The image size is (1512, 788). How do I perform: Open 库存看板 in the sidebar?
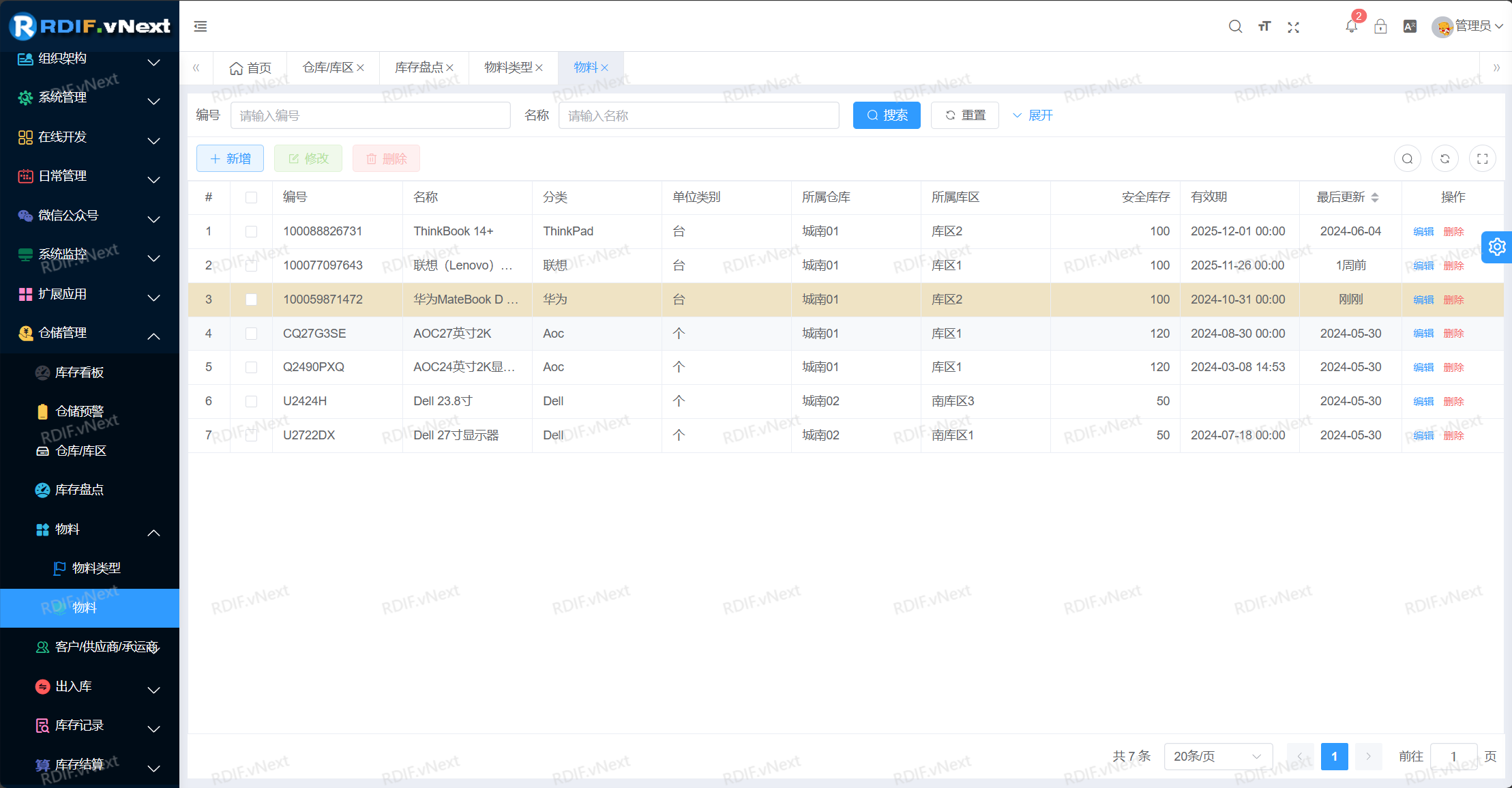pyautogui.click(x=79, y=373)
